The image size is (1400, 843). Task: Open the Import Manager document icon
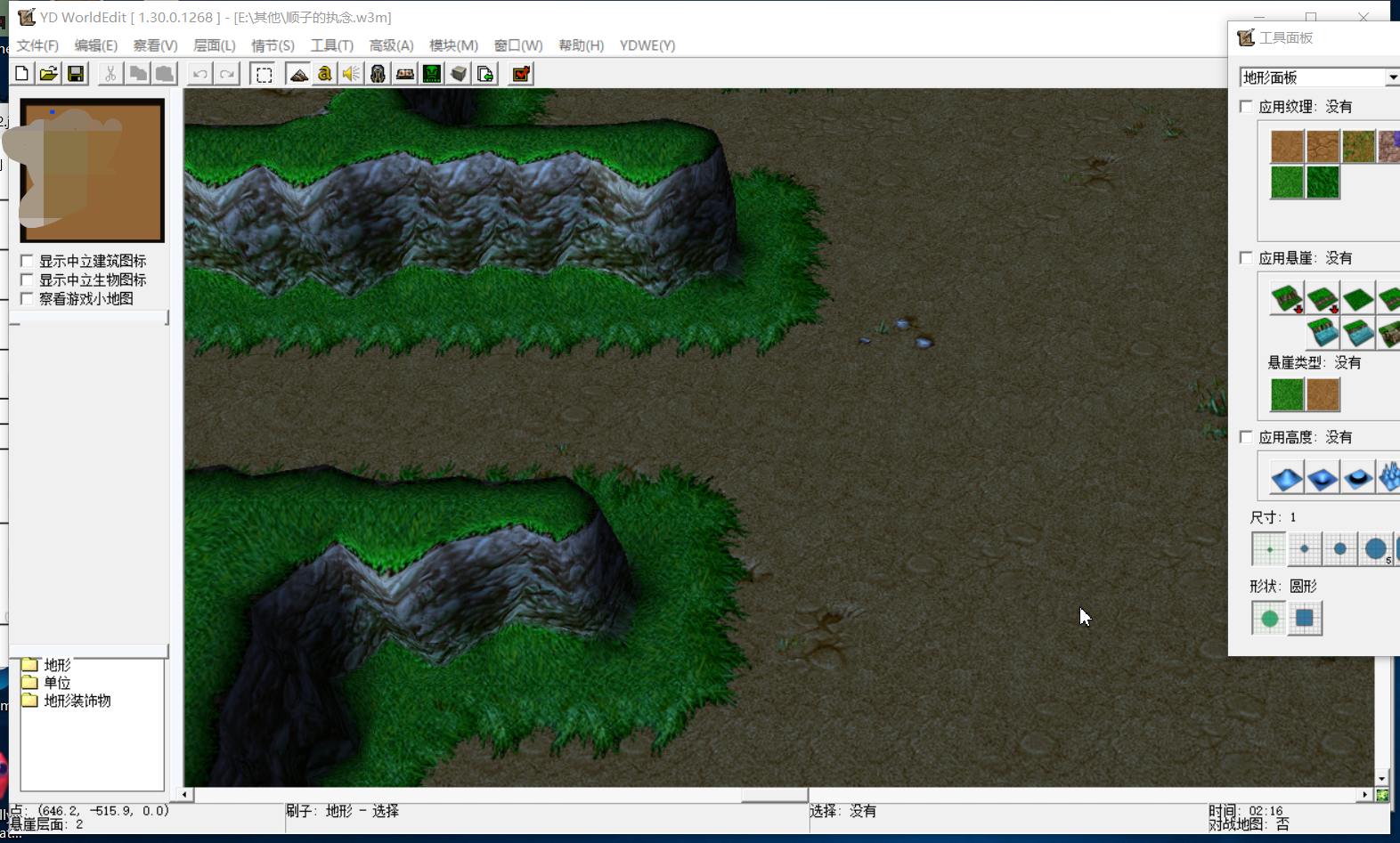485,74
